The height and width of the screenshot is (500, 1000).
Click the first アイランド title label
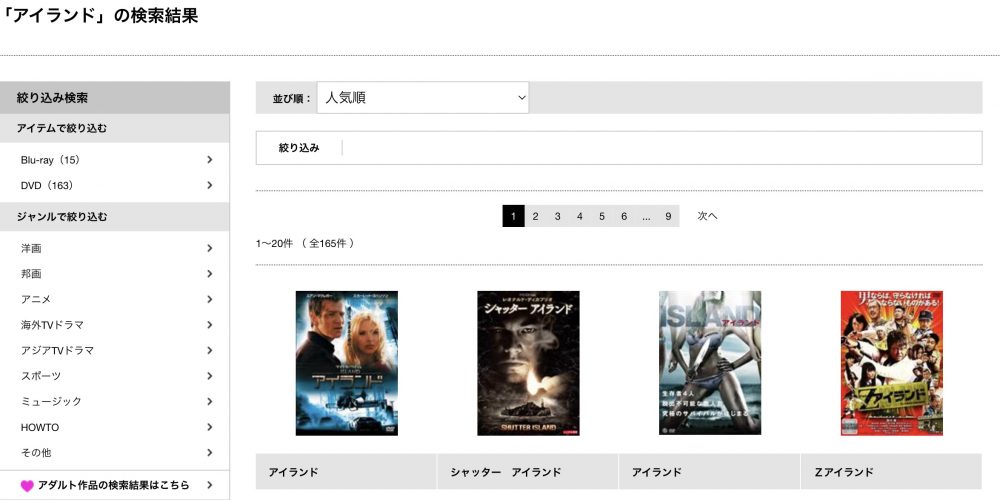coord(293,473)
